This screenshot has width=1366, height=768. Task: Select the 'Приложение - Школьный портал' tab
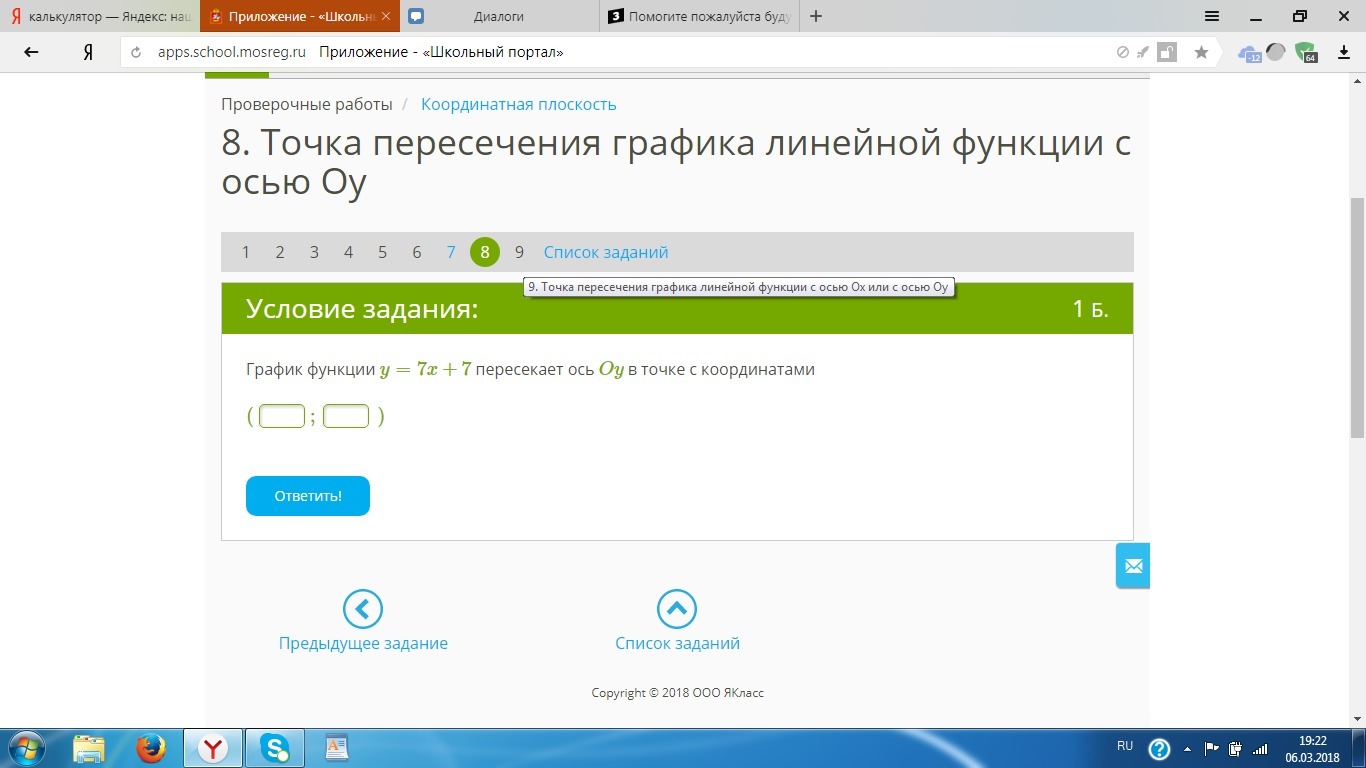click(x=300, y=16)
